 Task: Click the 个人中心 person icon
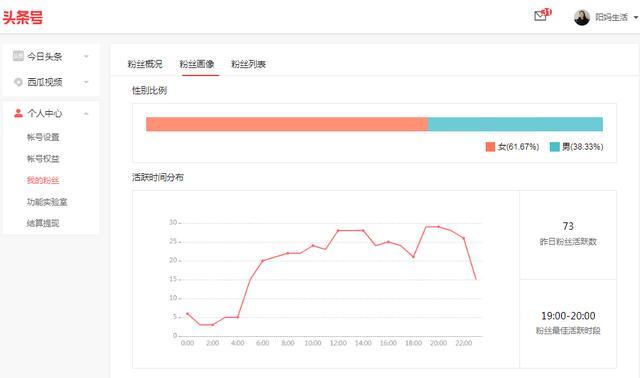(18, 113)
